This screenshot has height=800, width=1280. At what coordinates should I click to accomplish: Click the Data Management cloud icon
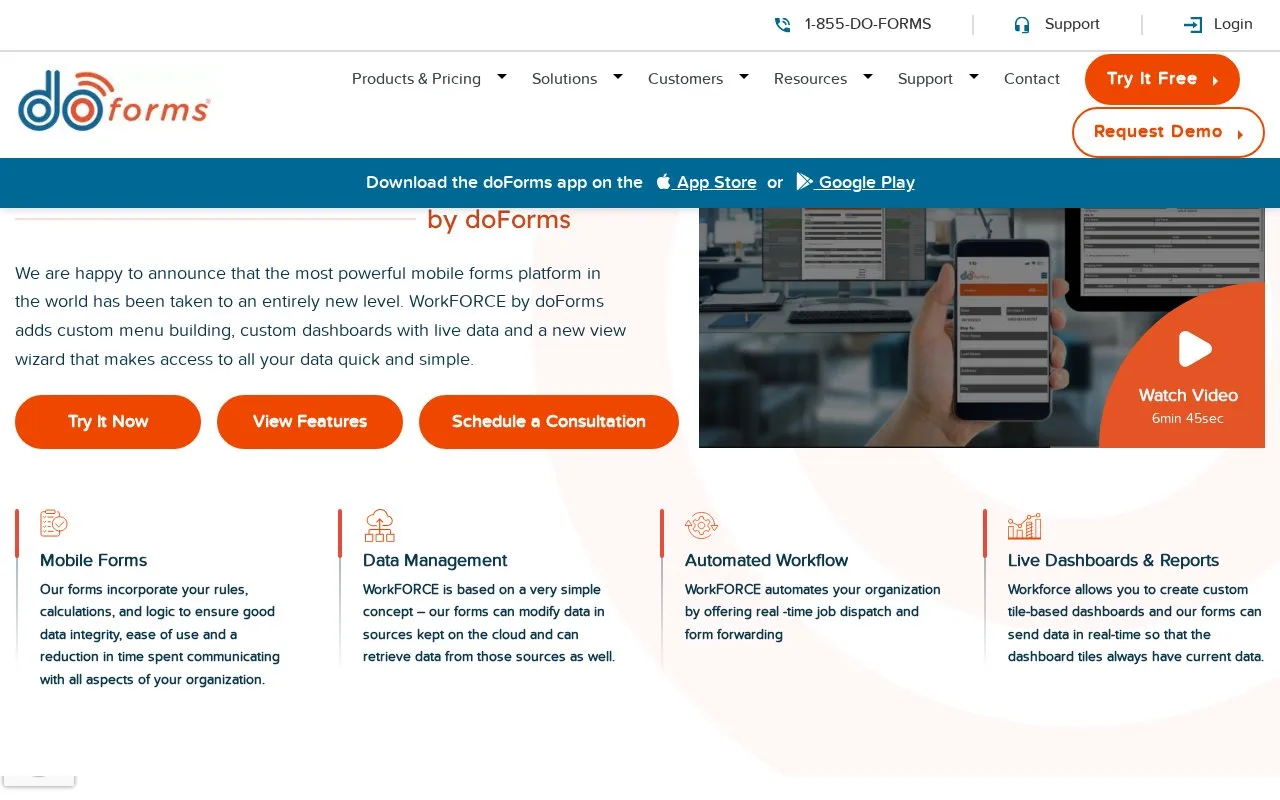click(x=379, y=525)
